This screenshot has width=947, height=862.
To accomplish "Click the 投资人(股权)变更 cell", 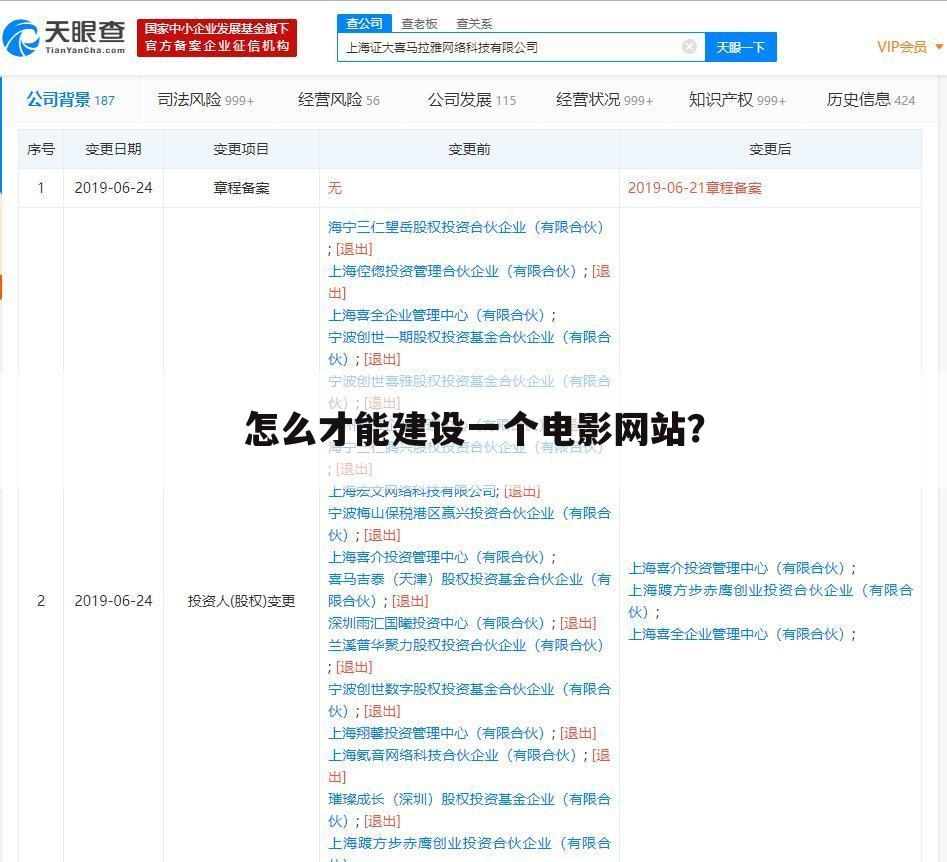I will [241, 601].
